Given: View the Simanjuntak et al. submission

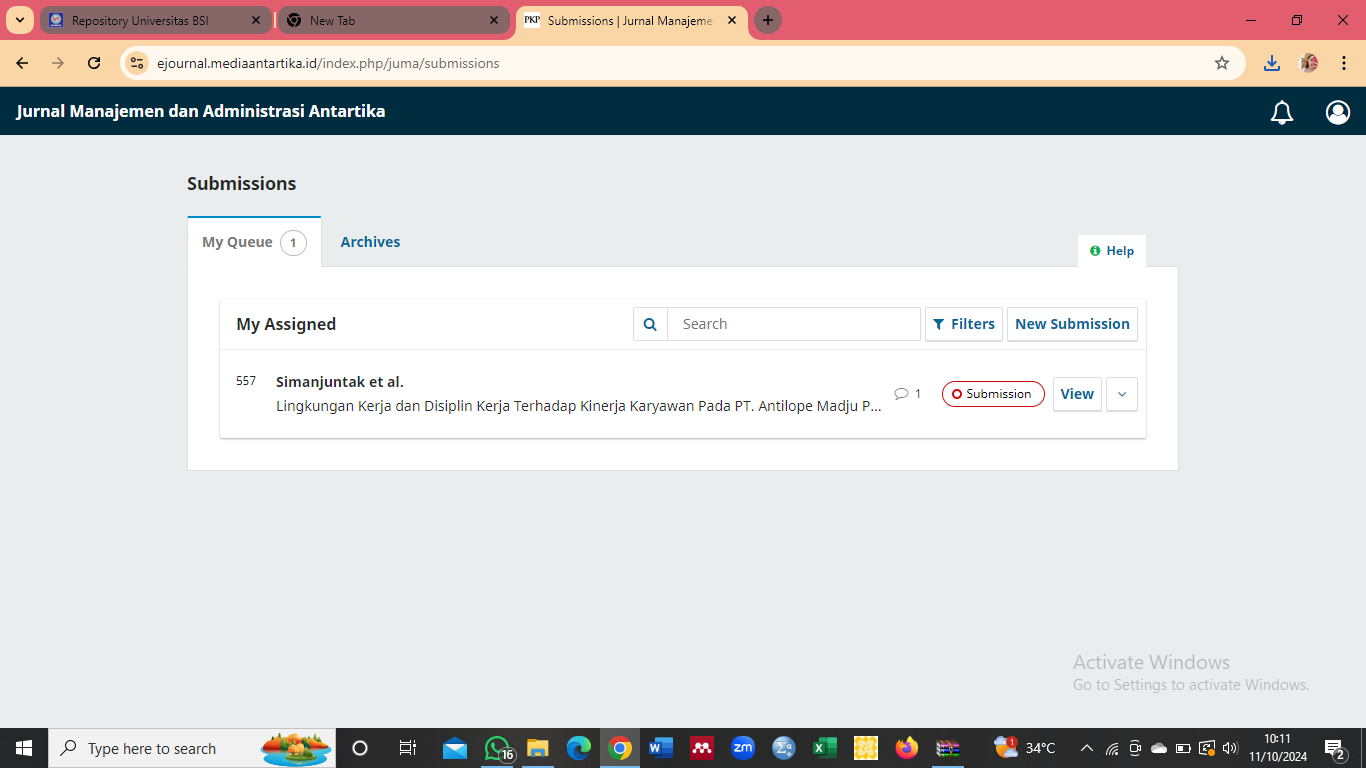Looking at the screenshot, I should click(x=1077, y=394).
